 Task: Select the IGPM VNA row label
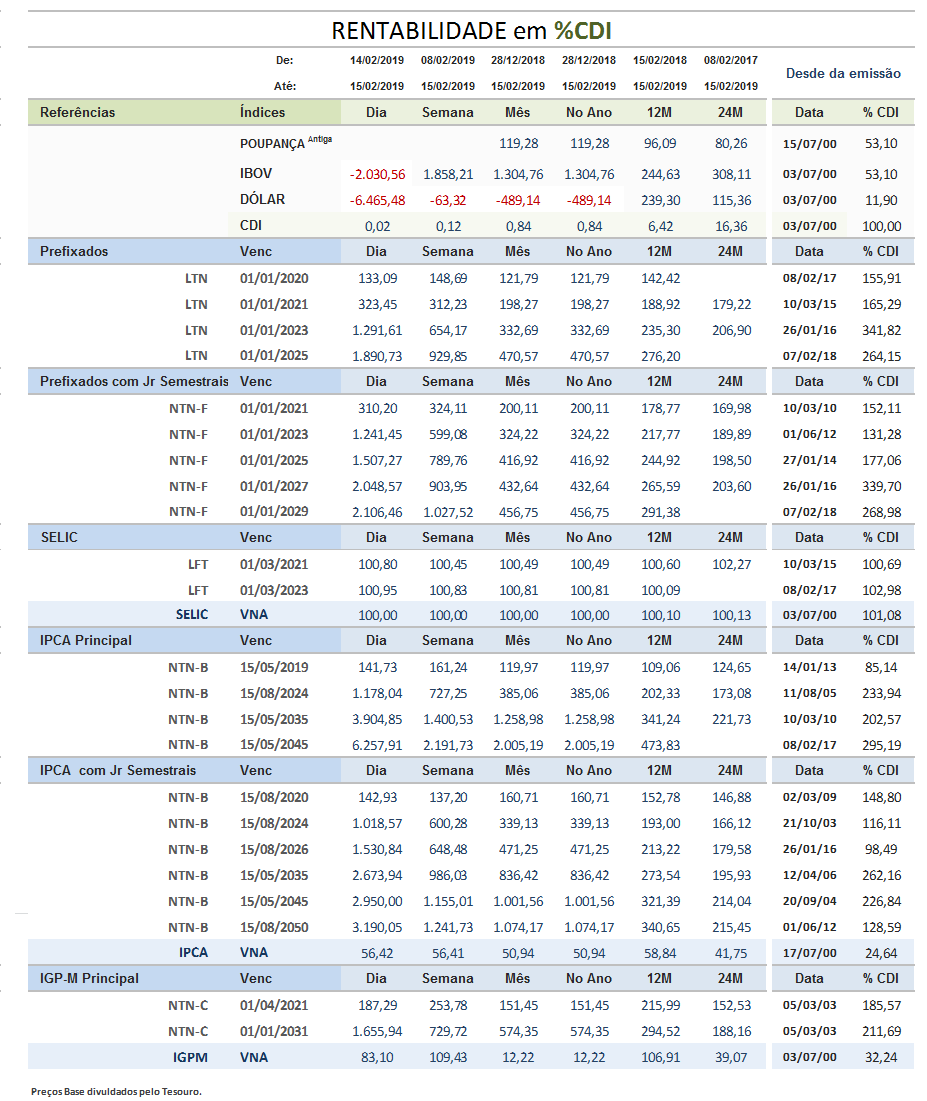(x=190, y=1057)
